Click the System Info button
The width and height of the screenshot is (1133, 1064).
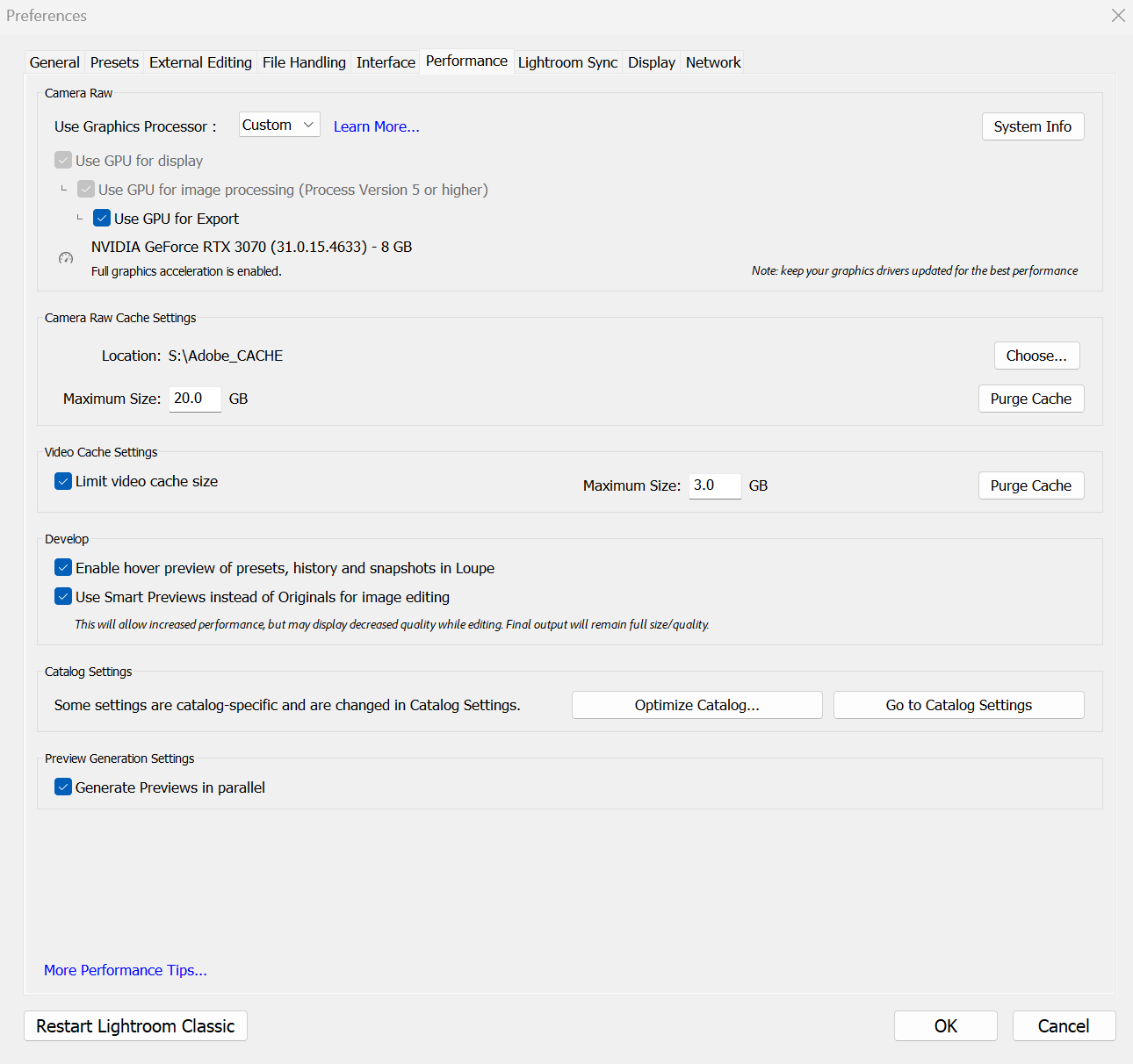[x=1033, y=126]
